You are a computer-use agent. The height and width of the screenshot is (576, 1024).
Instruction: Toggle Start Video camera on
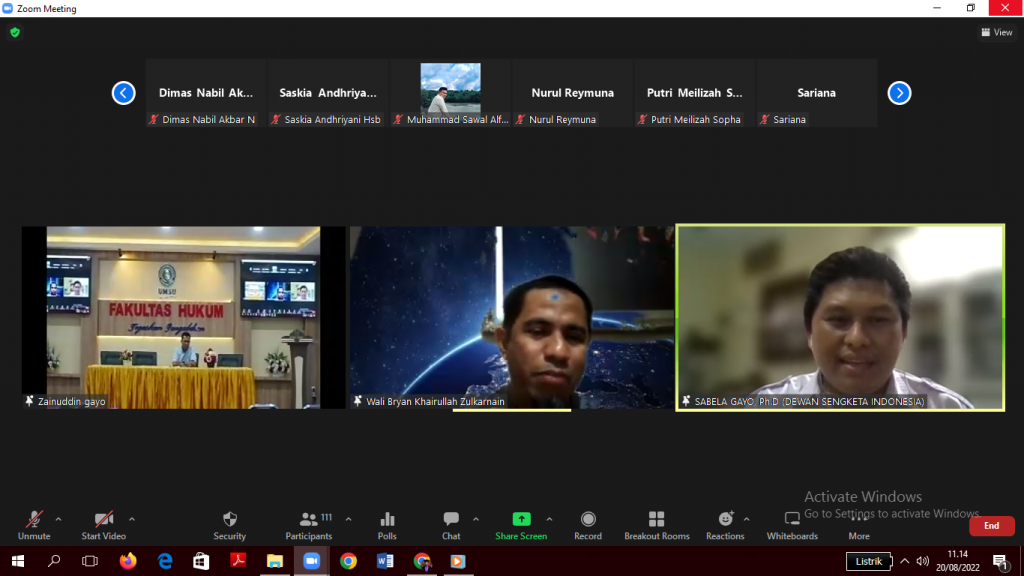click(x=103, y=524)
